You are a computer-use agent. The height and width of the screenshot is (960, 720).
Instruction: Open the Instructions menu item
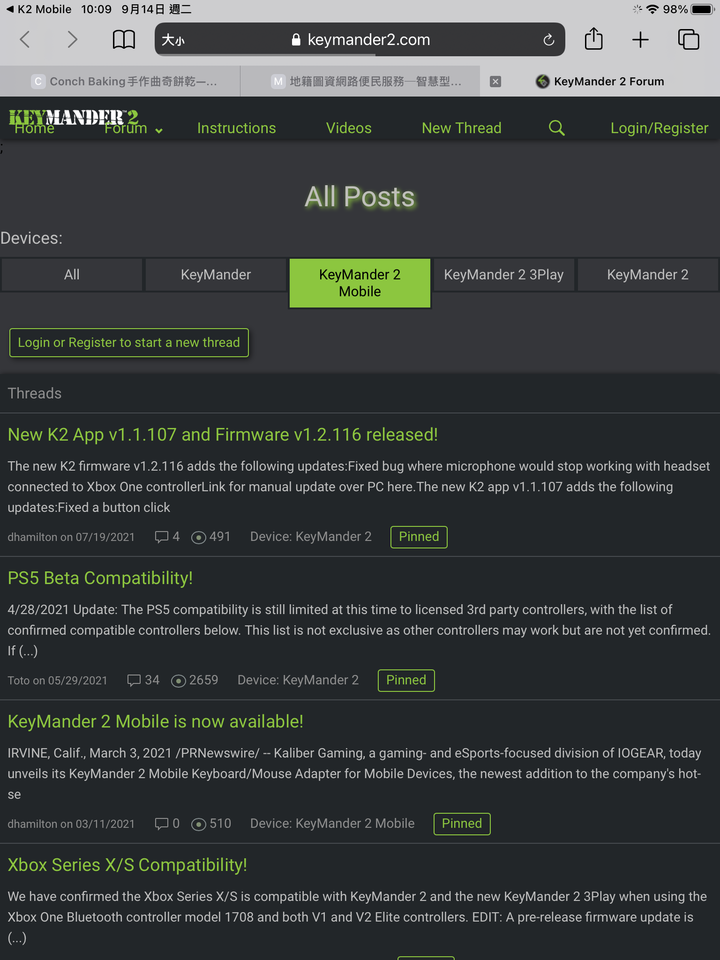pos(236,128)
